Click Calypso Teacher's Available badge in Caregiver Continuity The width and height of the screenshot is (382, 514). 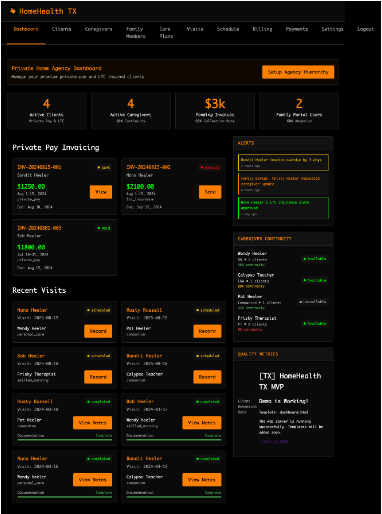(x=315, y=280)
